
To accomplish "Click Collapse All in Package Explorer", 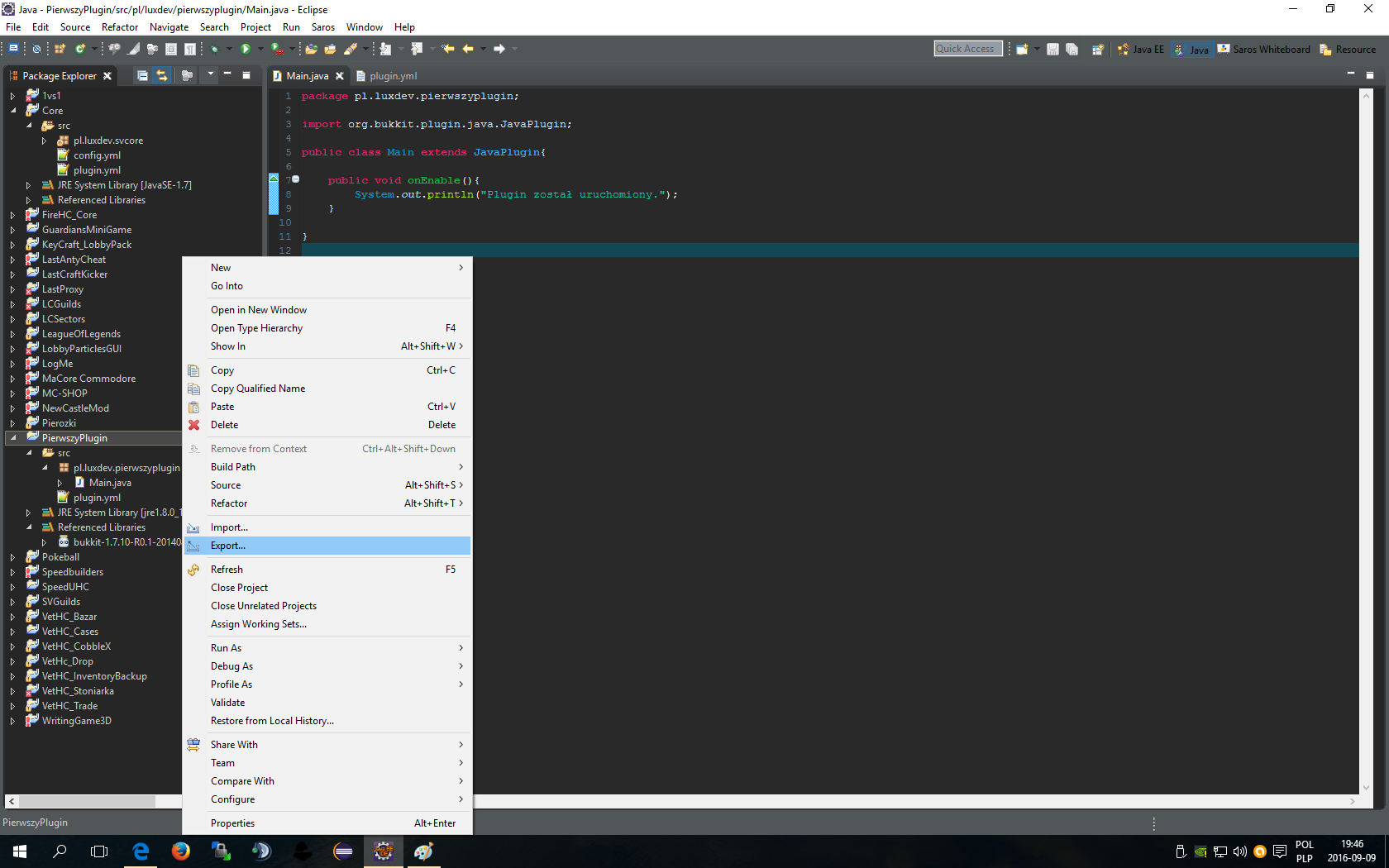I will click(x=142, y=75).
